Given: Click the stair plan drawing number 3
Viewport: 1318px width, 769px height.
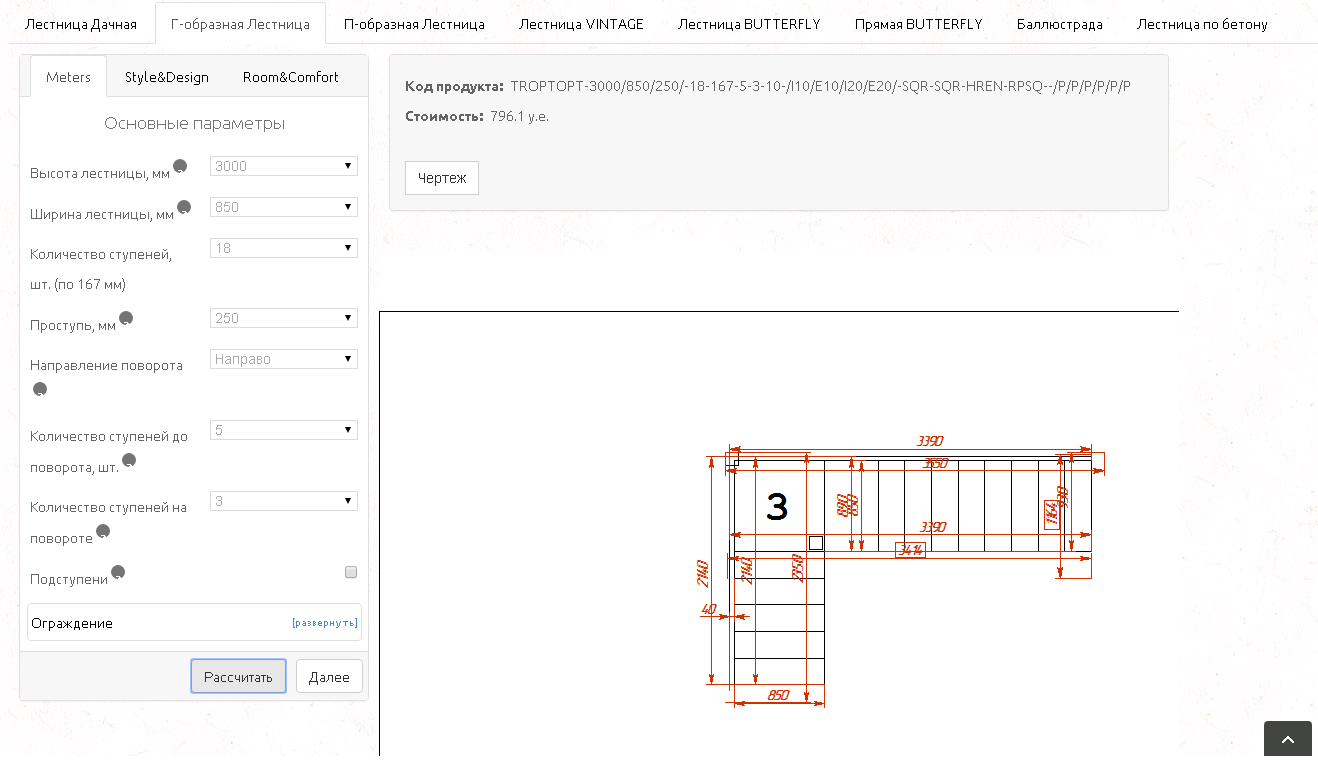Looking at the screenshot, I should click(777, 507).
